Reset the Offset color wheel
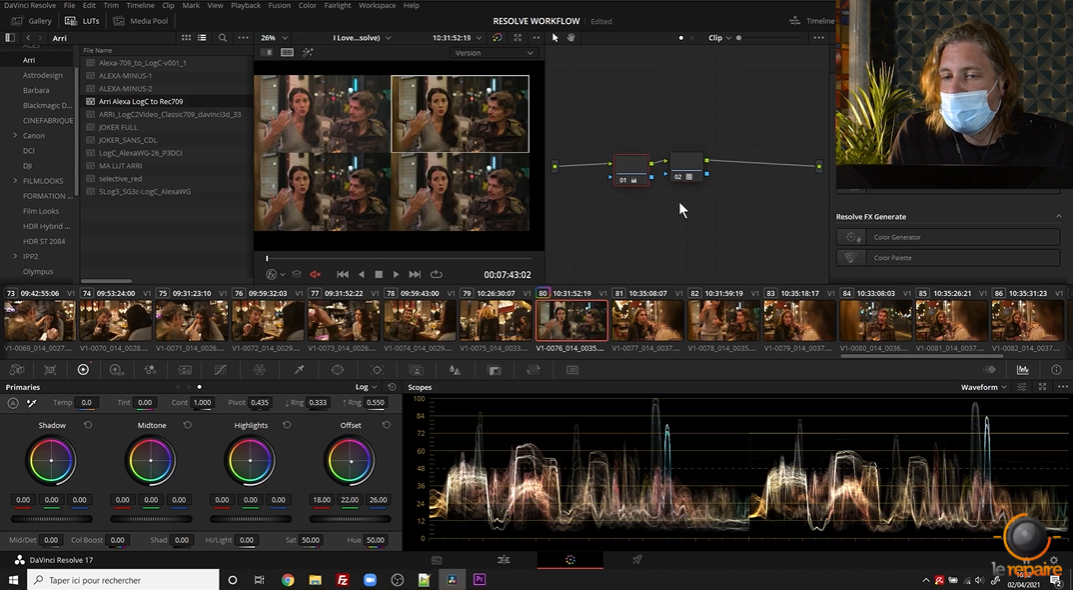Screen dimensions: 1073x591 point(386,425)
